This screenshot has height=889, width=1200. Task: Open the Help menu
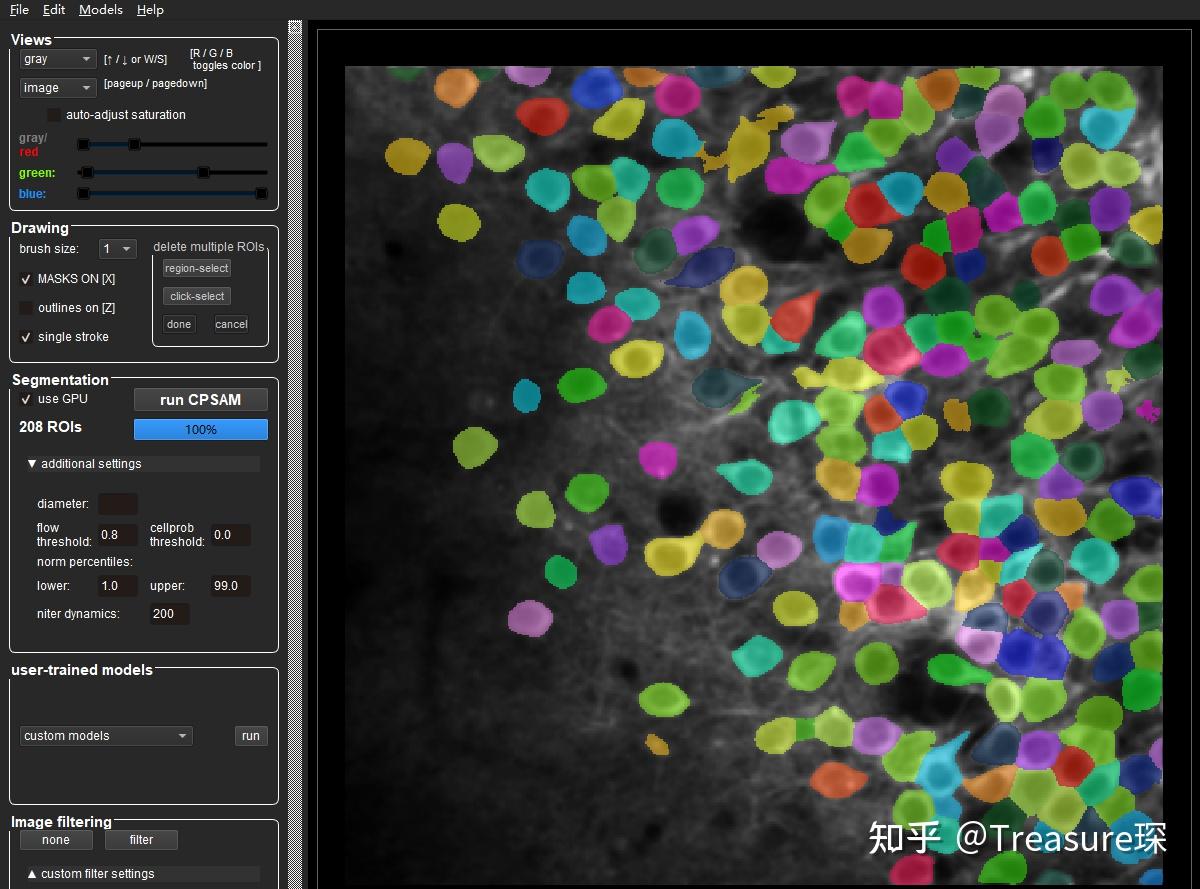(150, 10)
